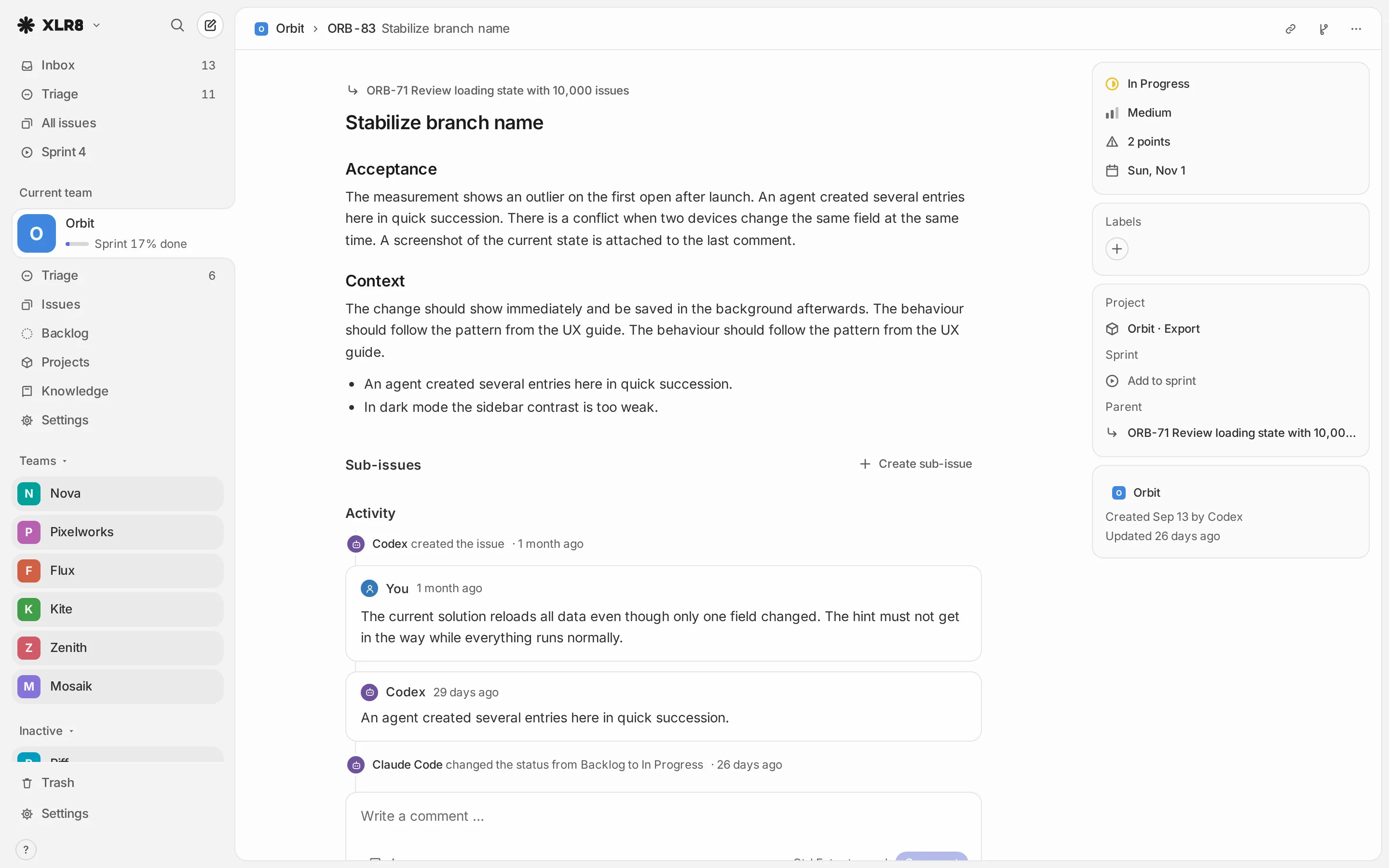
Task: Click the Orbit breadcrumb team icon
Action: point(261,29)
